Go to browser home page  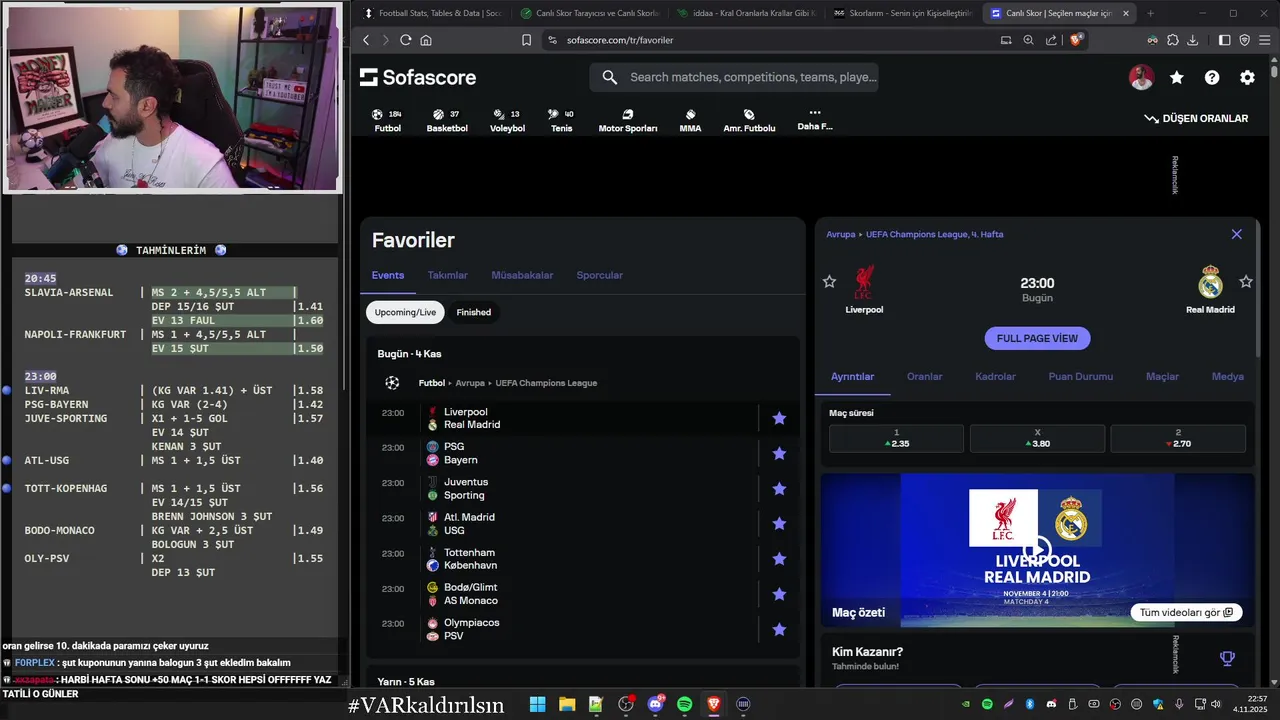coord(426,40)
